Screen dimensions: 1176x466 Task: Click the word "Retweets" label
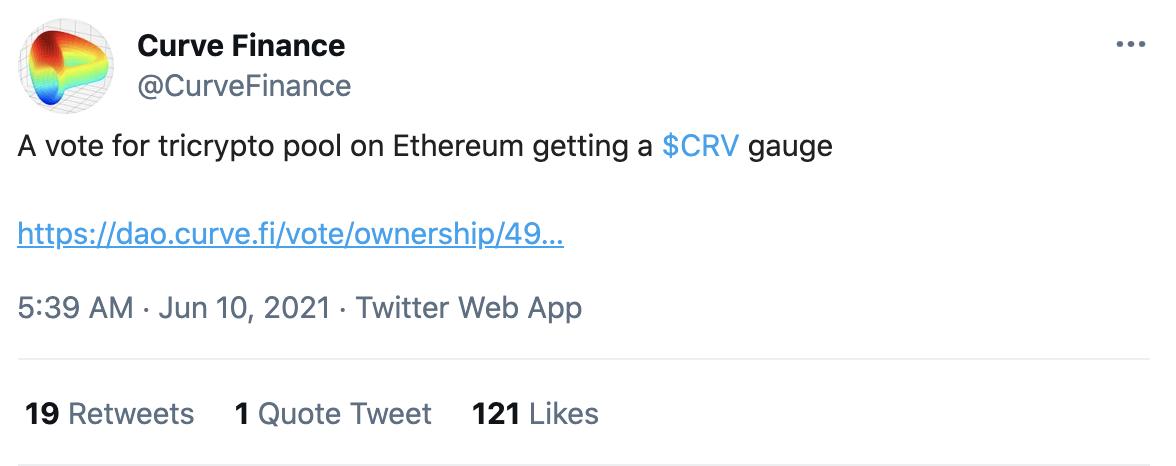point(131,414)
